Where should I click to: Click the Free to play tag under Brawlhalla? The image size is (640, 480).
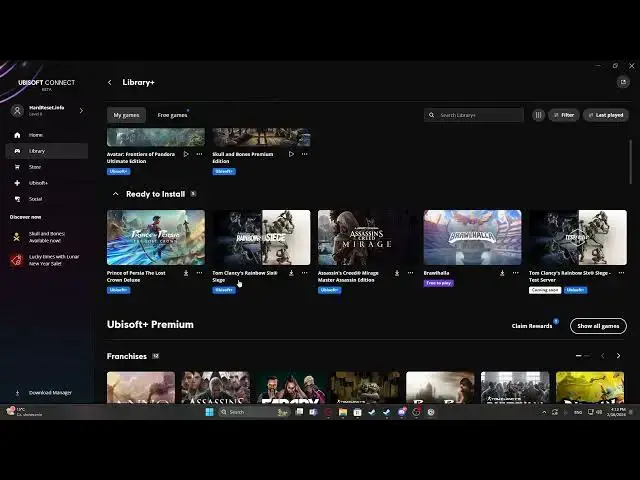(x=439, y=283)
